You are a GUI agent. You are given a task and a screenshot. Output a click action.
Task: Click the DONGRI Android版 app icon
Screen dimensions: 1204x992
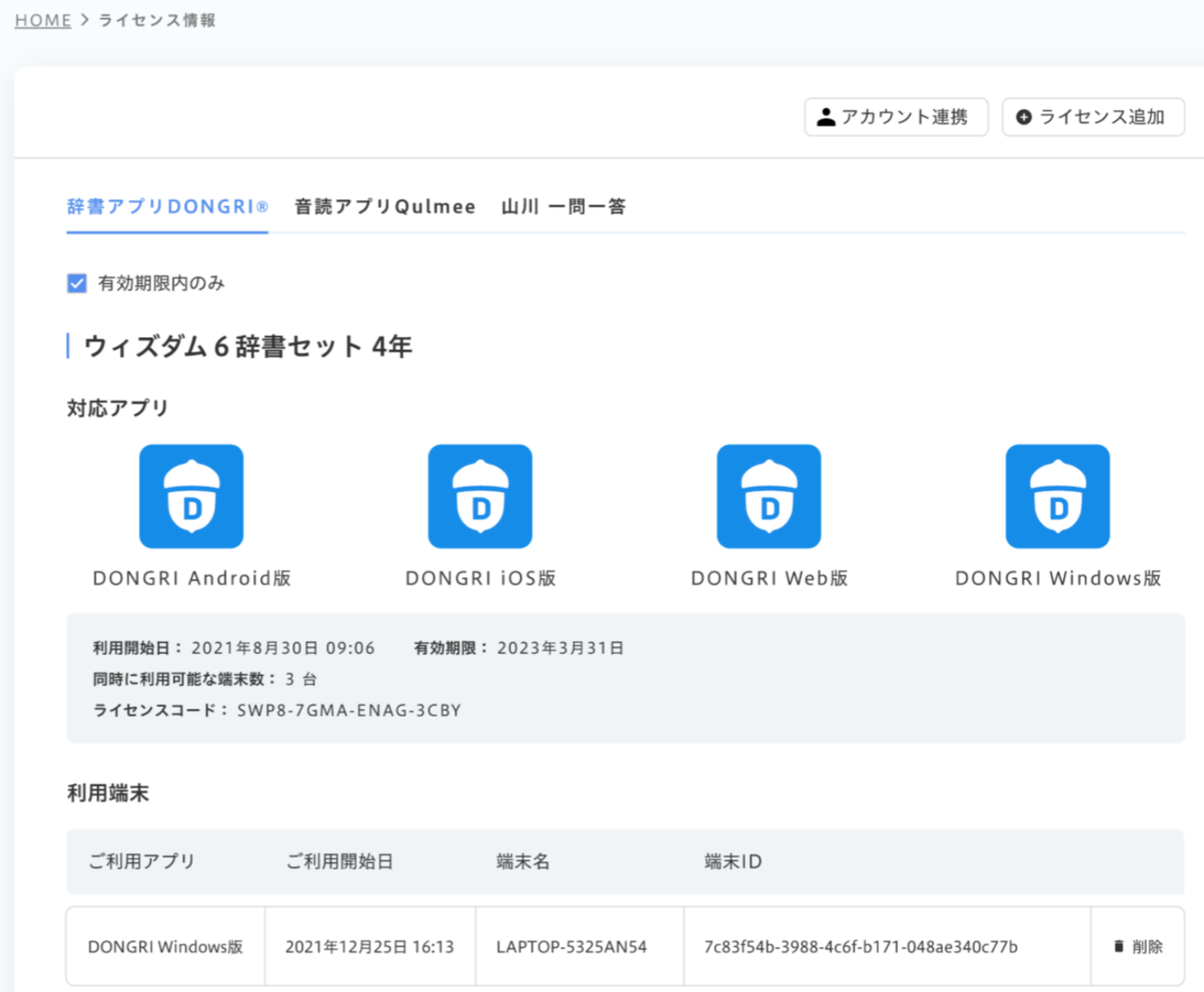click(x=191, y=496)
